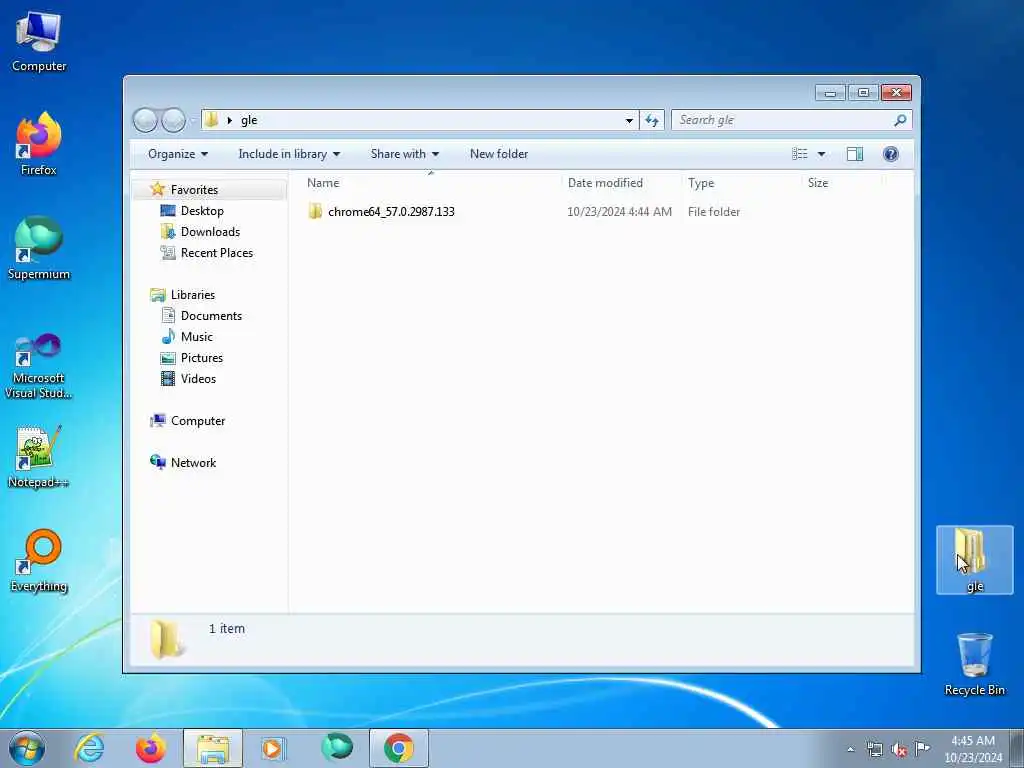The height and width of the screenshot is (768, 1024).
Task: Open the Music library
Action: (x=197, y=337)
